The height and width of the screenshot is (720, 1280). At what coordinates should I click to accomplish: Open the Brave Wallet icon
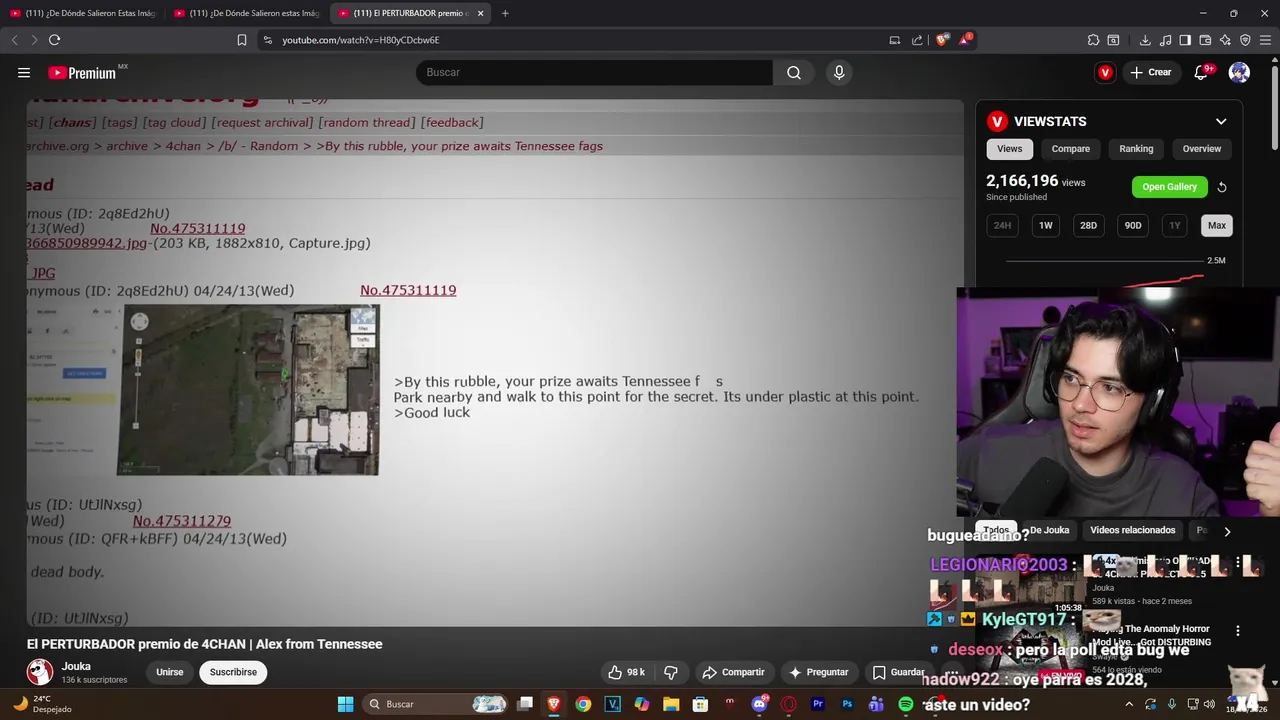coord(1205,40)
